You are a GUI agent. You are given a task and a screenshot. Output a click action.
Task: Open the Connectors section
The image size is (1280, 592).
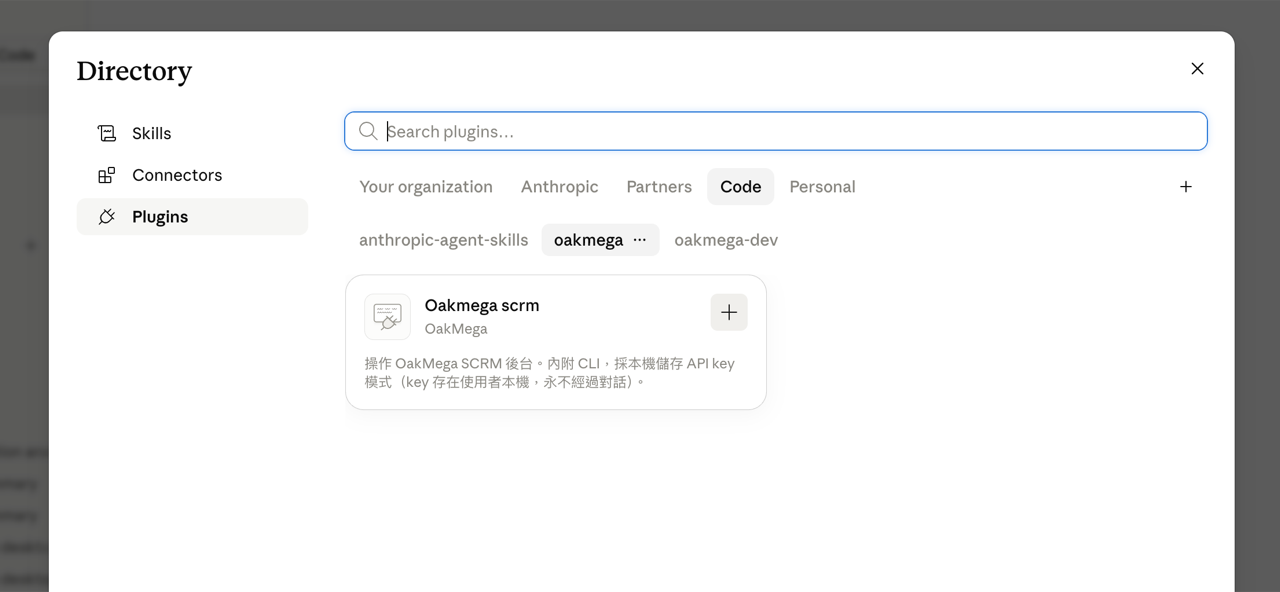[x=192, y=175]
